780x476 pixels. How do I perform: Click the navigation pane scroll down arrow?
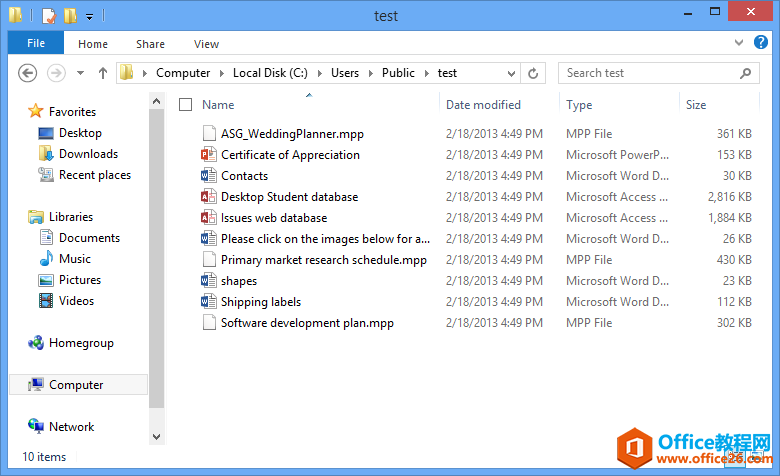[156, 436]
